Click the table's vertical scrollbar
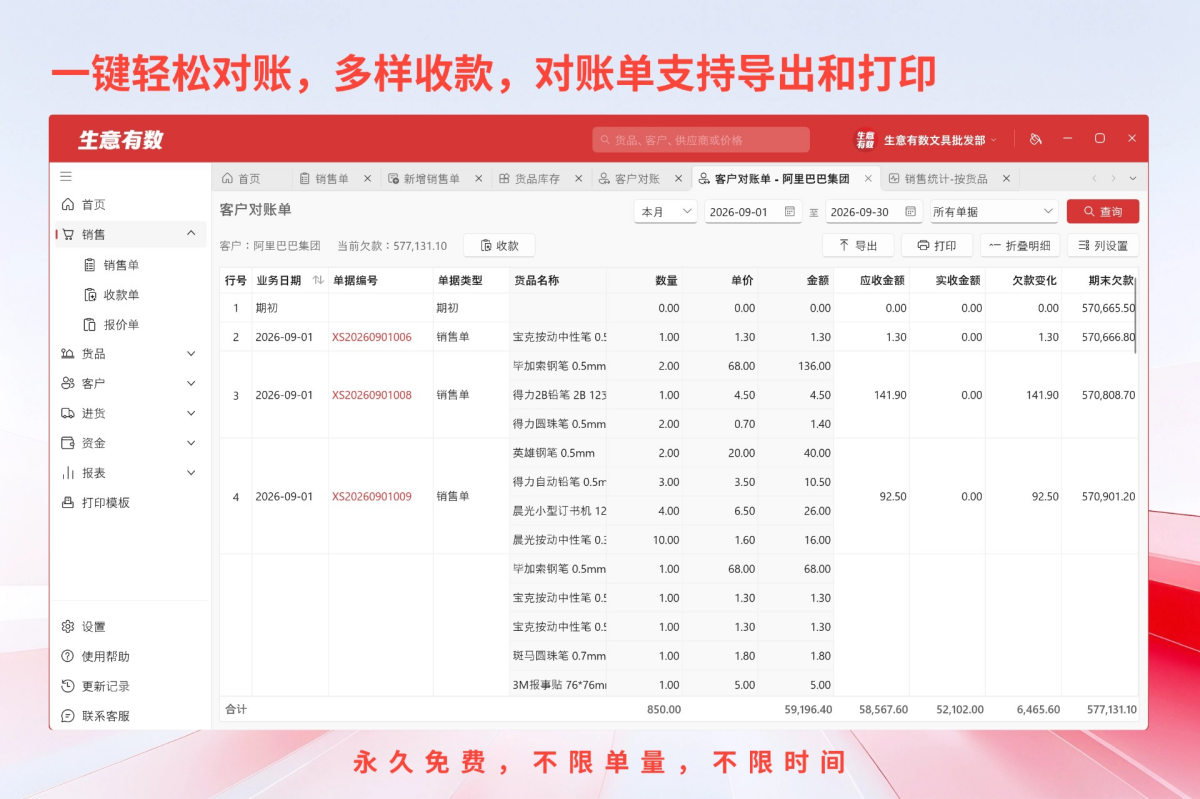 click(x=1136, y=315)
